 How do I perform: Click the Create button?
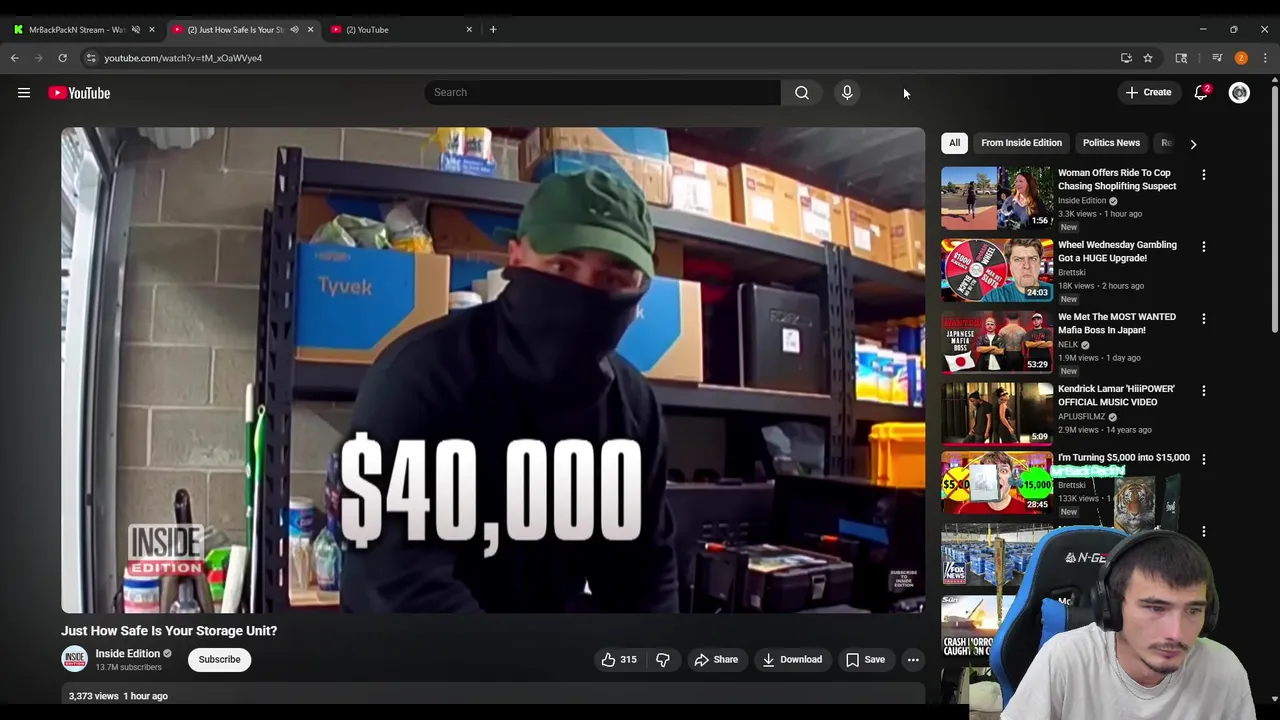[1148, 92]
